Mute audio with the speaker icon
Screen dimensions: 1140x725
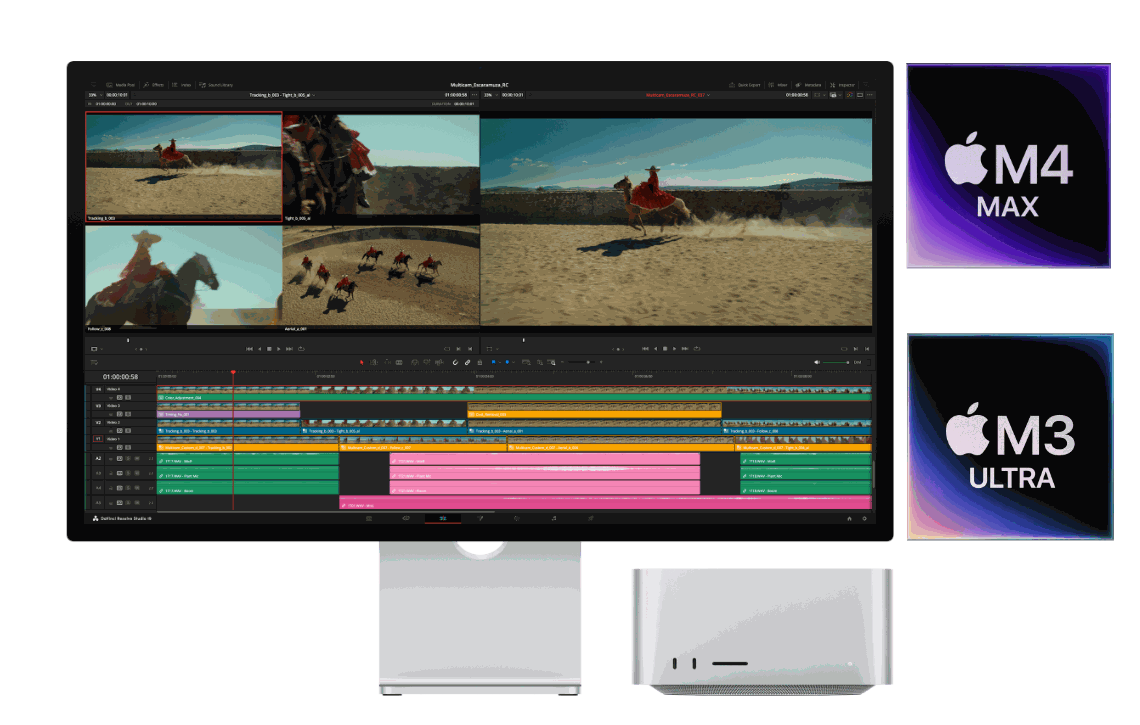pyautogui.click(x=816, y=362)
